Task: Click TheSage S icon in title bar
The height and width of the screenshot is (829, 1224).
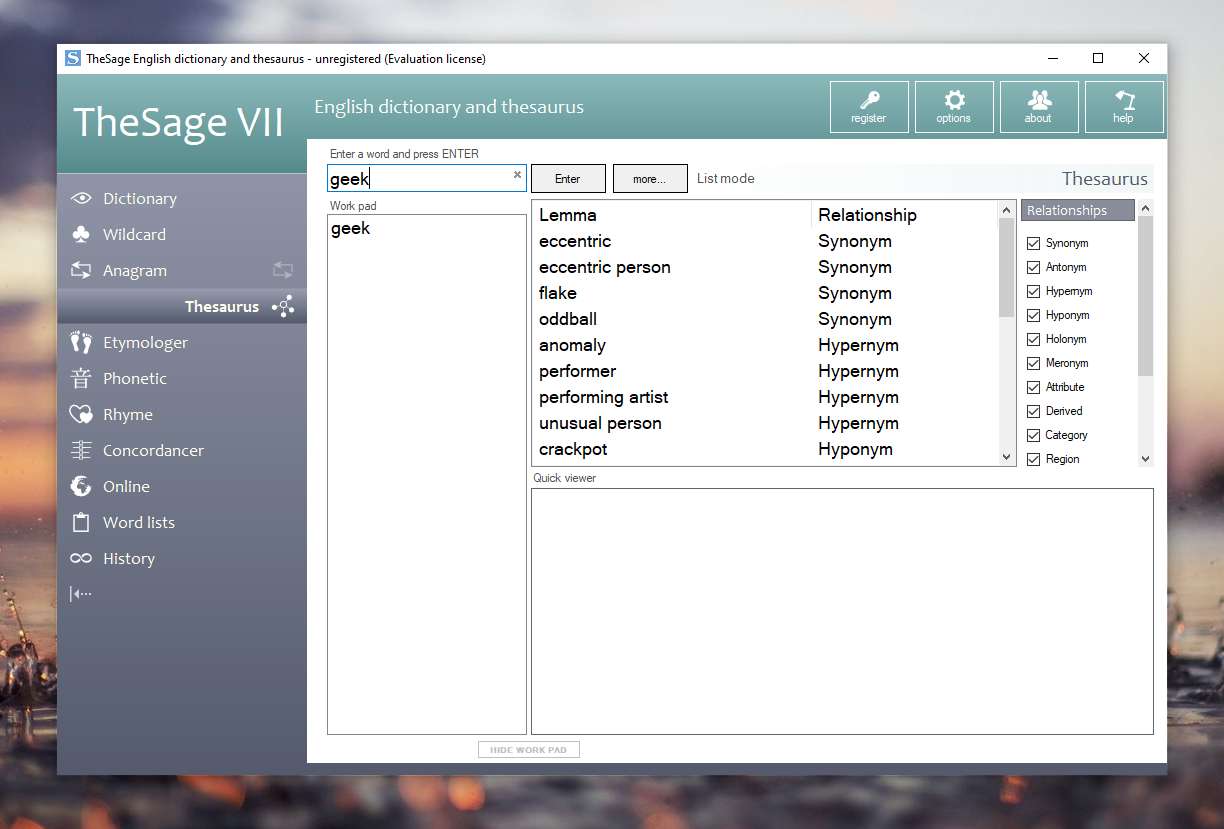Action: tap(73, 58)
